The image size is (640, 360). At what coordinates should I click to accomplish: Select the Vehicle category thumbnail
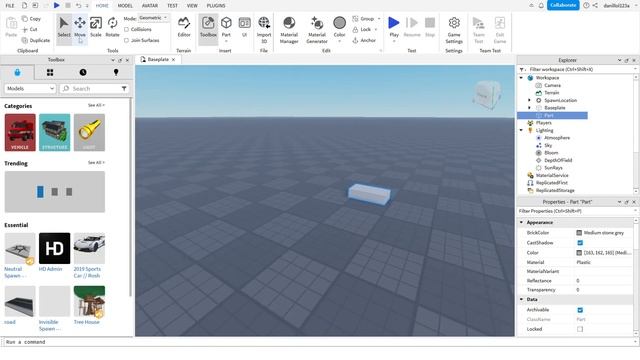(20, 132)
